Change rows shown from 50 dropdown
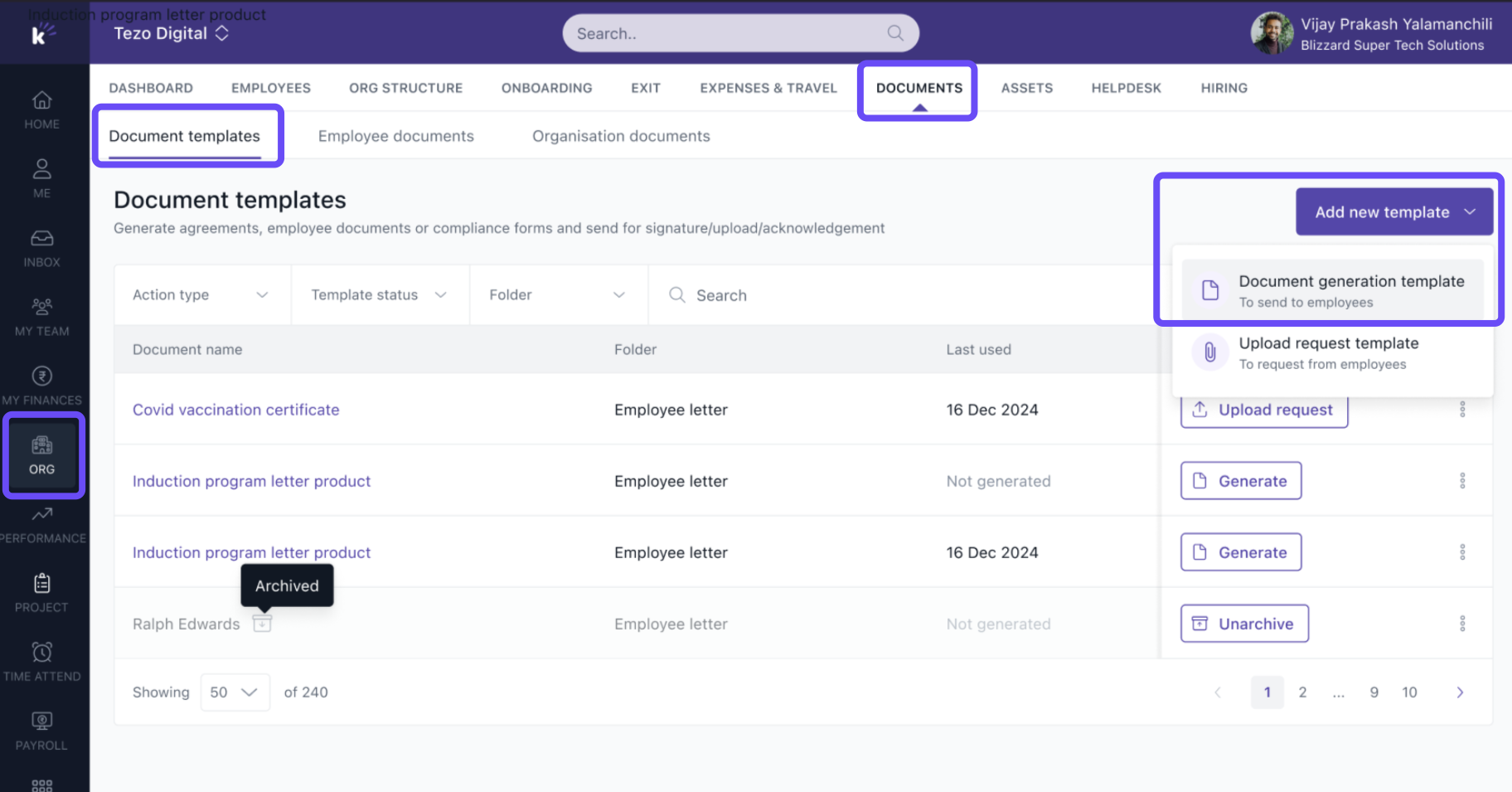Viewport: 1512px width, 792px height. [235, 692]
